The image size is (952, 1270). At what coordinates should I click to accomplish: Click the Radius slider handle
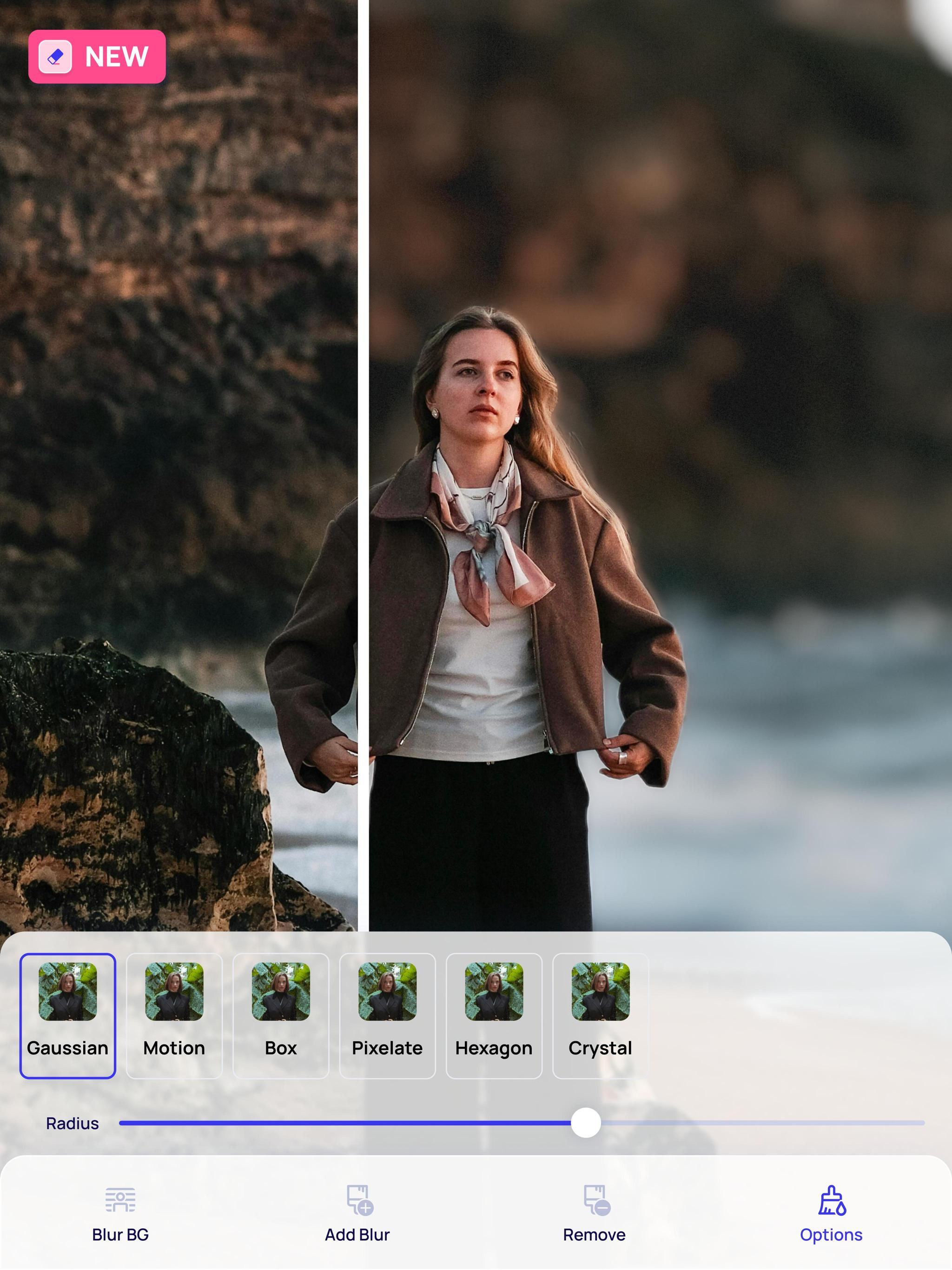[x=586, y=1123]
